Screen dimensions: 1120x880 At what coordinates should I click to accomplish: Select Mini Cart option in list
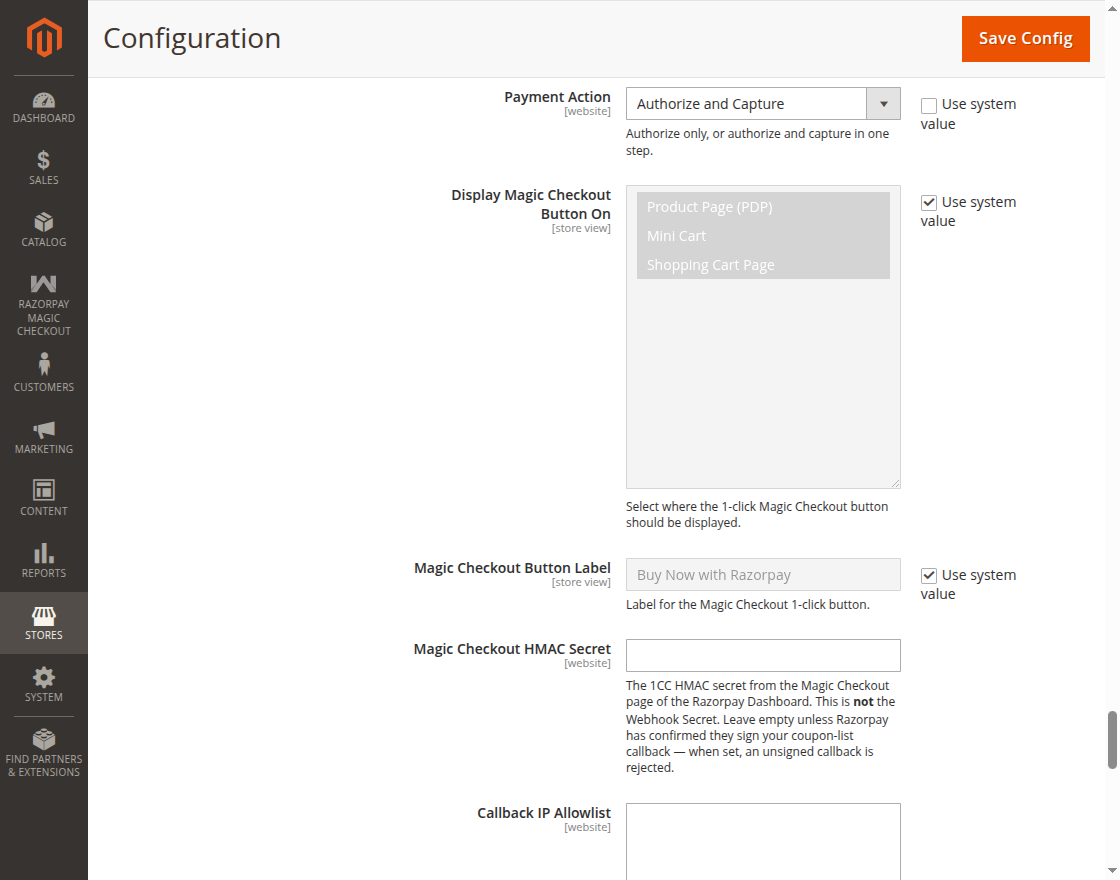(763, 236)
